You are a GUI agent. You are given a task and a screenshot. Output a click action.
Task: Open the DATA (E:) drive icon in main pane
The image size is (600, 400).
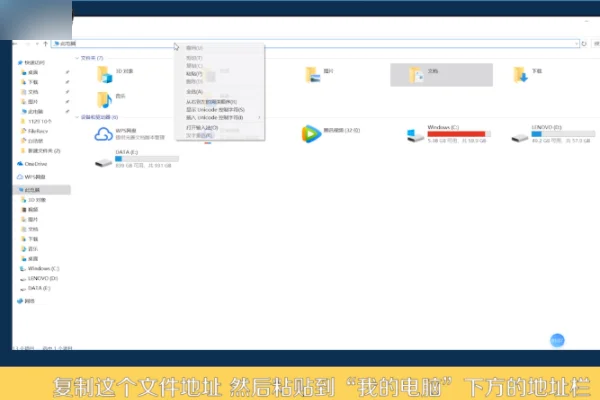tap(103, 163)
